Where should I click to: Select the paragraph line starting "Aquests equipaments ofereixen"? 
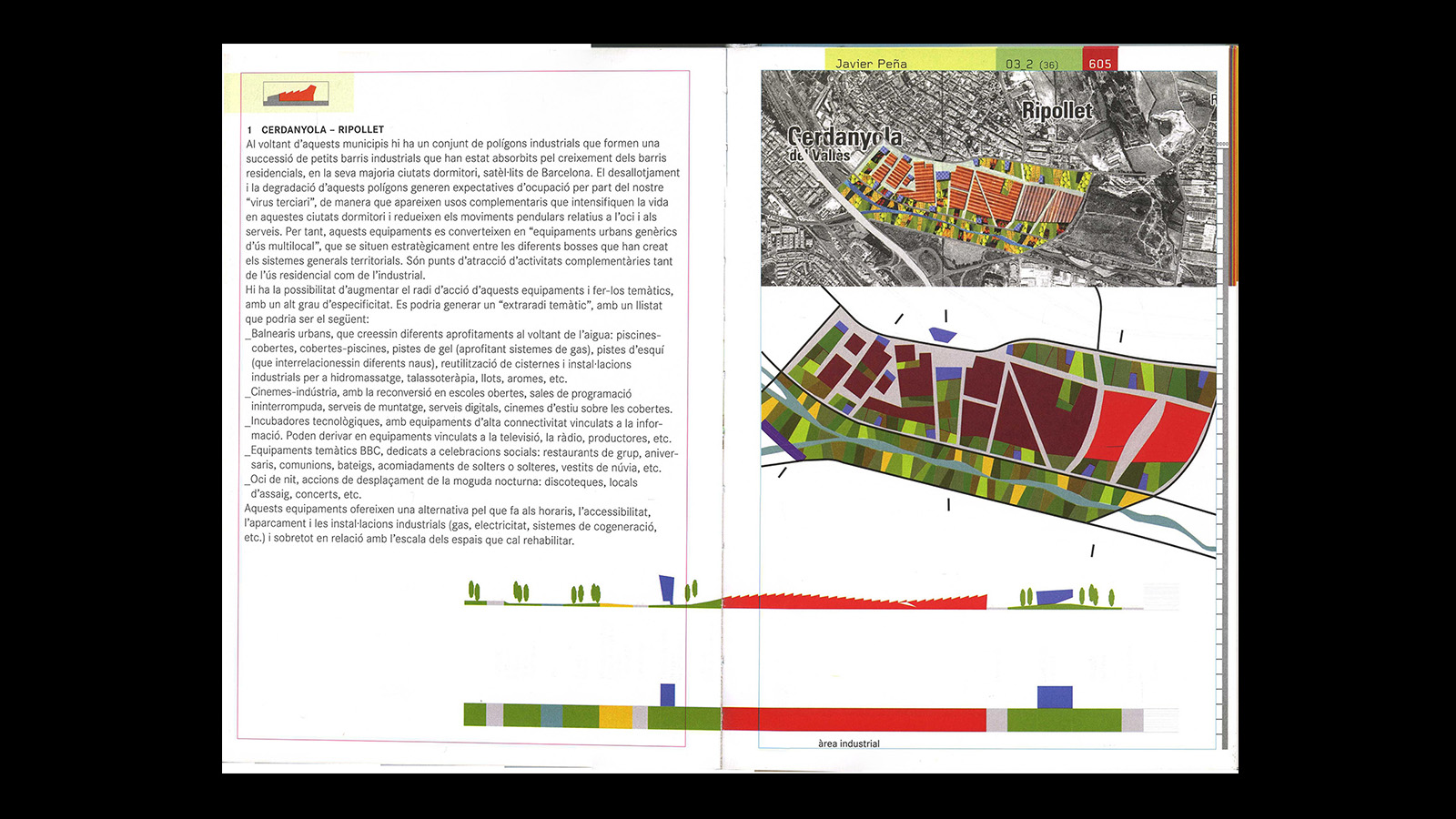(448, 511)
